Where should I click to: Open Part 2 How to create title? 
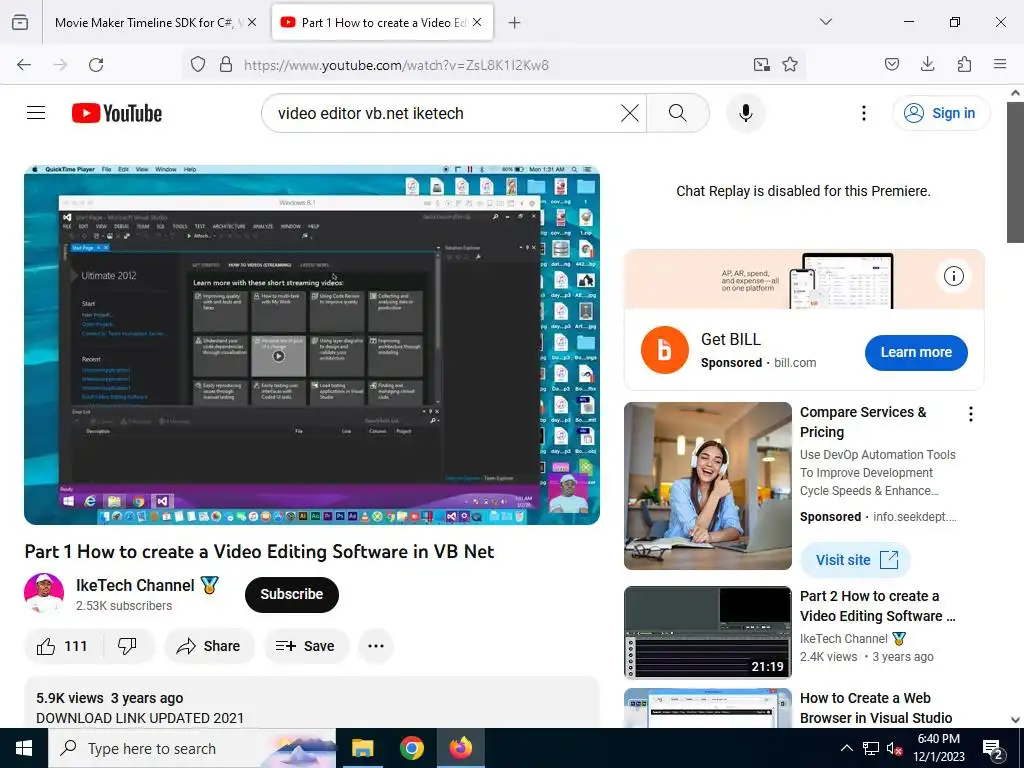877,606
